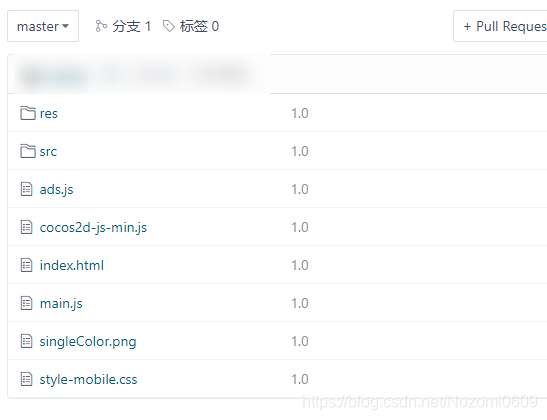Click the file icon for style-mobile.css
Screen dimensions: 547x420
tap(27, 379)
